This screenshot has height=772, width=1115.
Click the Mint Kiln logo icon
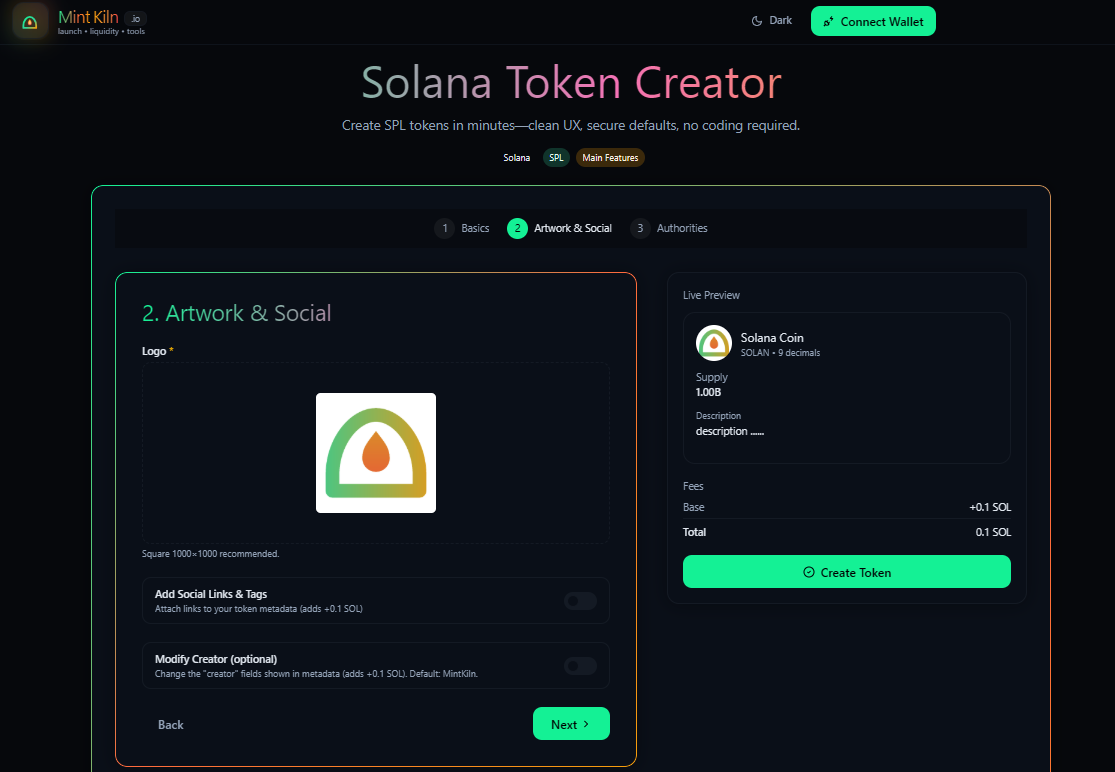[x=30, y=21]
